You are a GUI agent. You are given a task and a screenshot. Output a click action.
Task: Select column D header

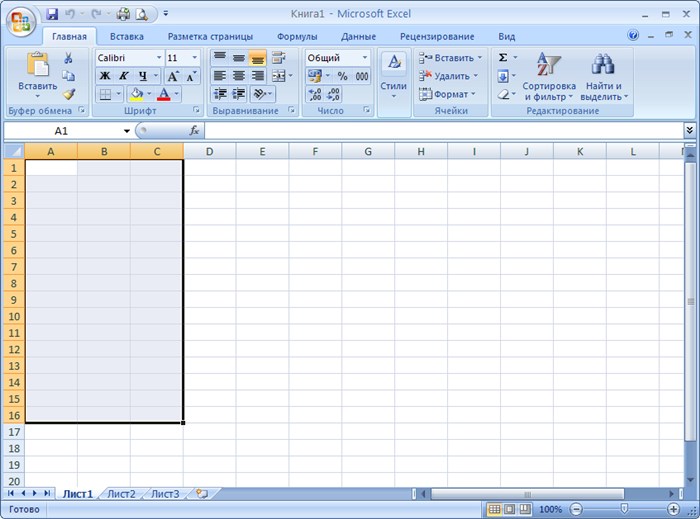[209, 152]
